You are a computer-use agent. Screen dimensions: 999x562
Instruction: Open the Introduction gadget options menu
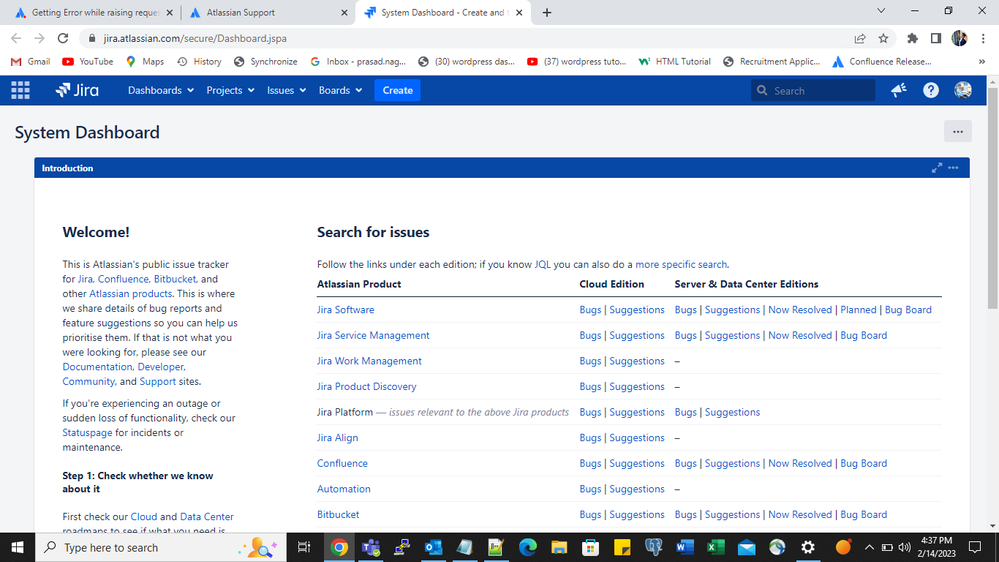[x=953, y=168]
